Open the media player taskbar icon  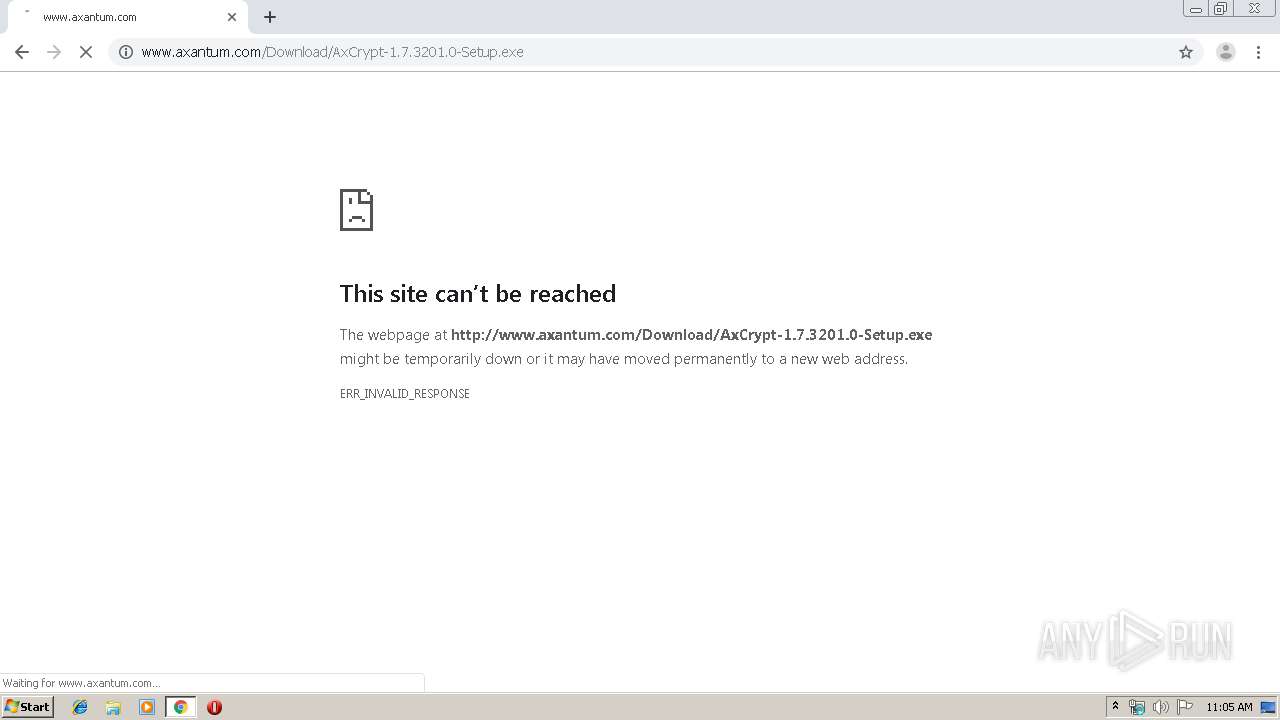pos(147,707)
